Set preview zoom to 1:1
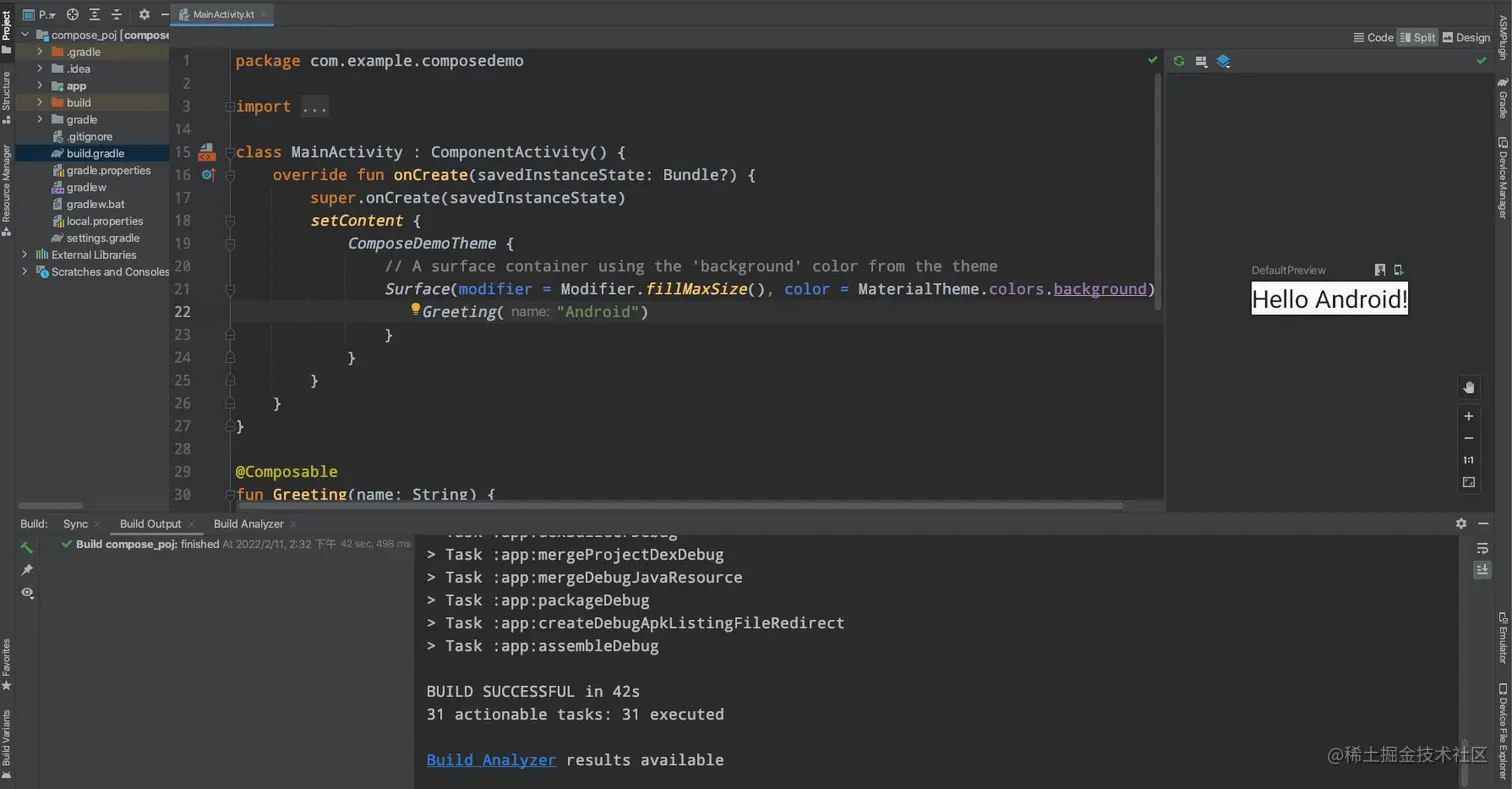Viewport: 1512px width, 789px height. [x=1469, y=460]
